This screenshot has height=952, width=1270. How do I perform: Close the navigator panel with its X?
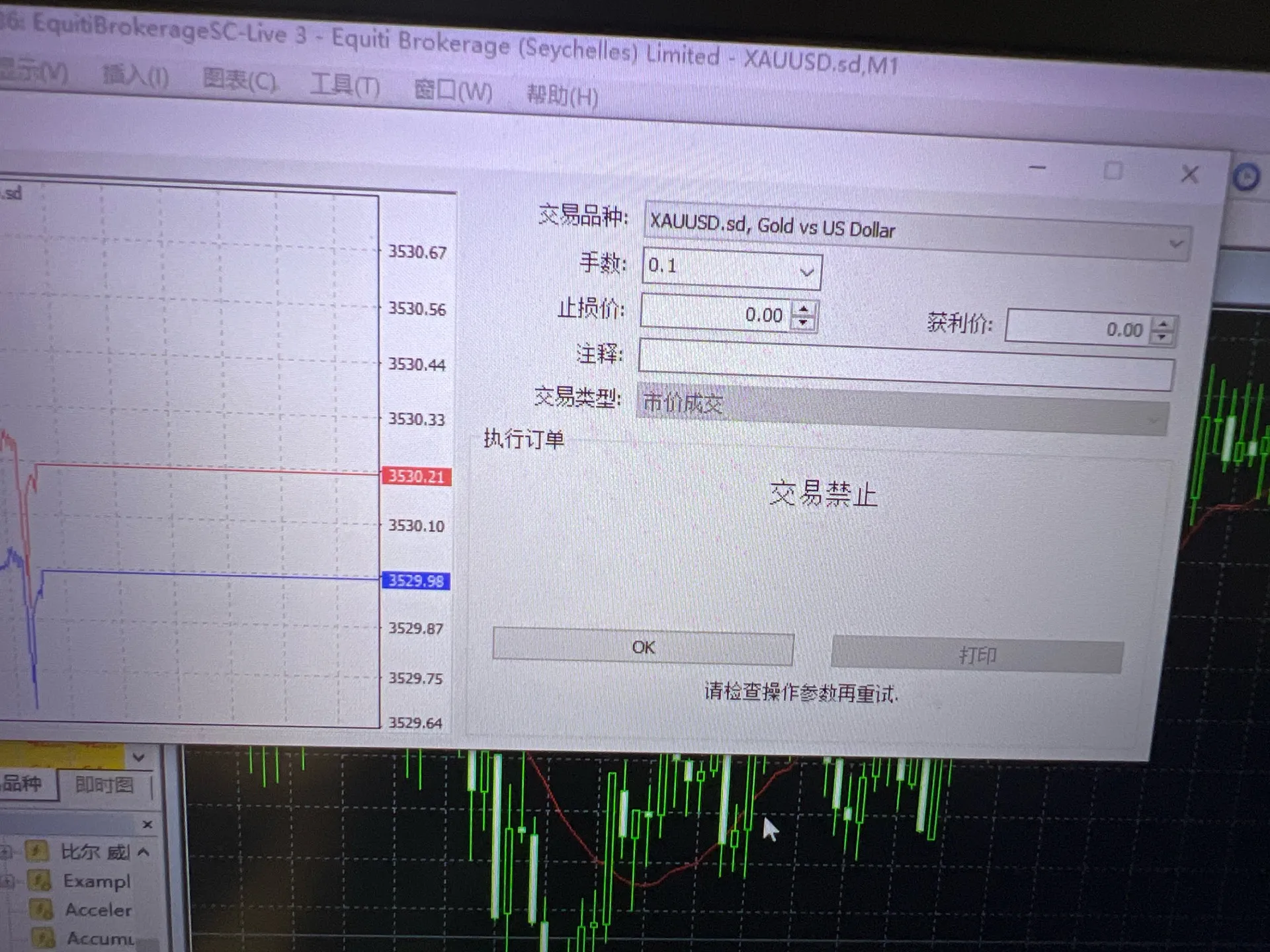(148, 824)
